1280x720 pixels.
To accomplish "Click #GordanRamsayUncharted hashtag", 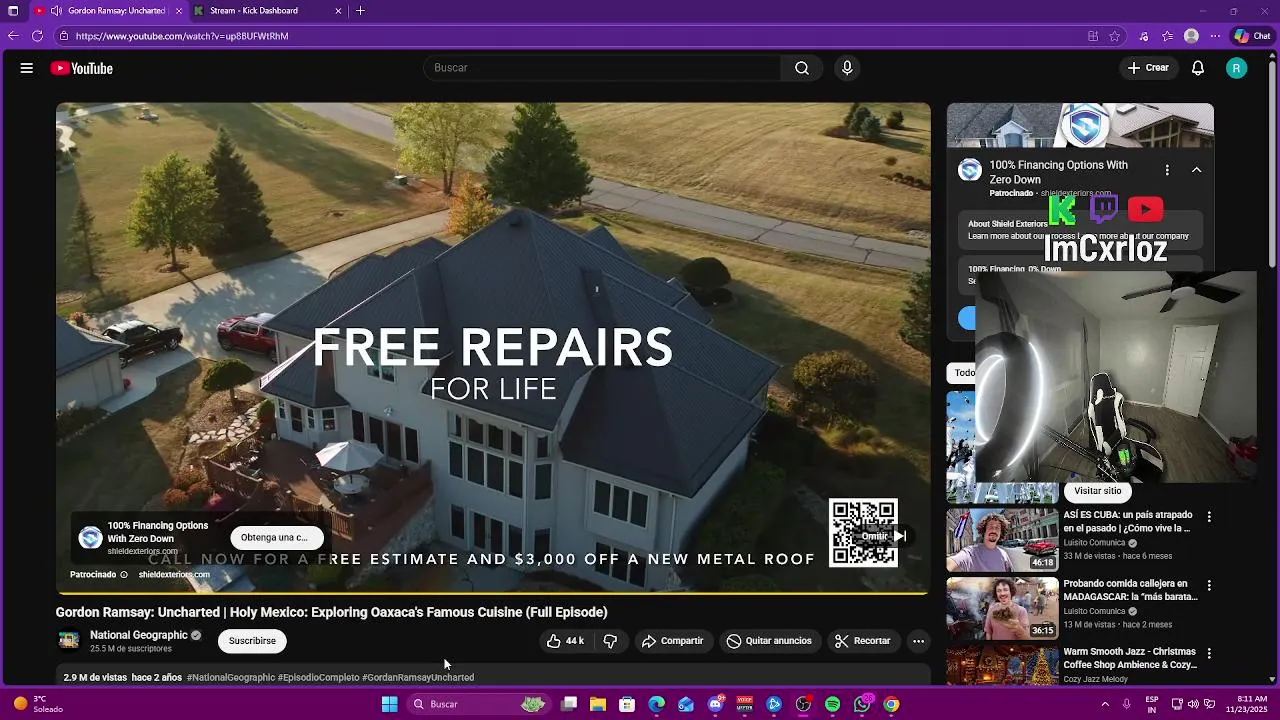I will (x=418, y=677).
